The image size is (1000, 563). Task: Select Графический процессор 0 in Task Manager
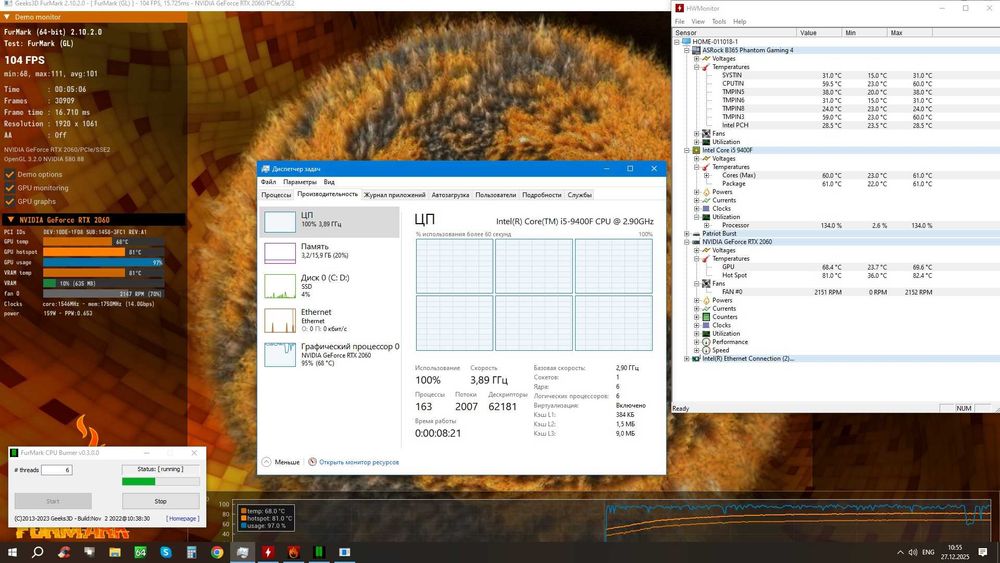(x=330, y=355)
